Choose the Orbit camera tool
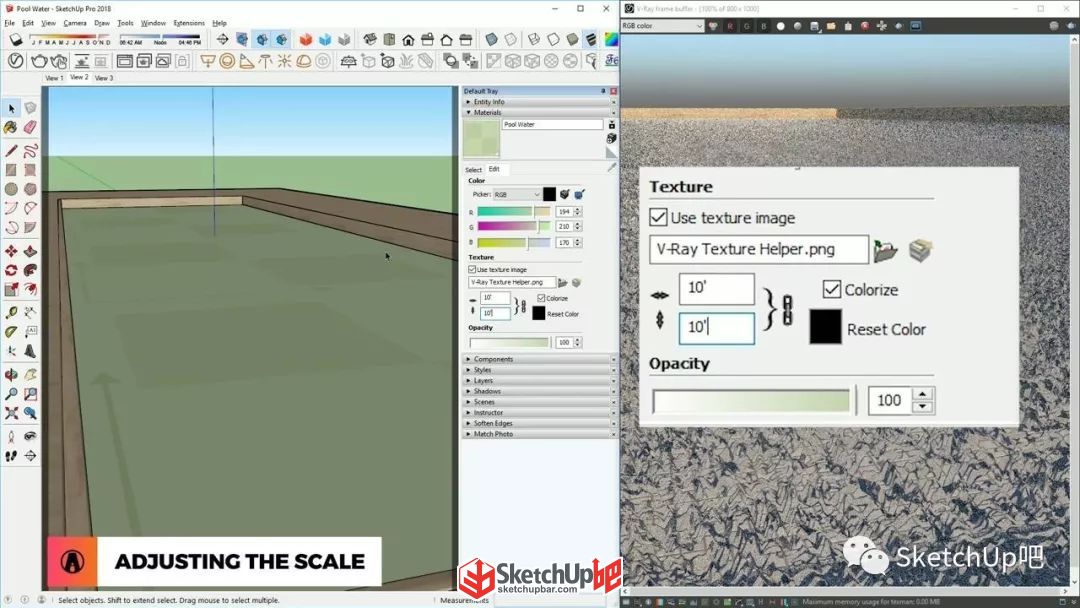1080x608 pixels. tap(11, 375)
